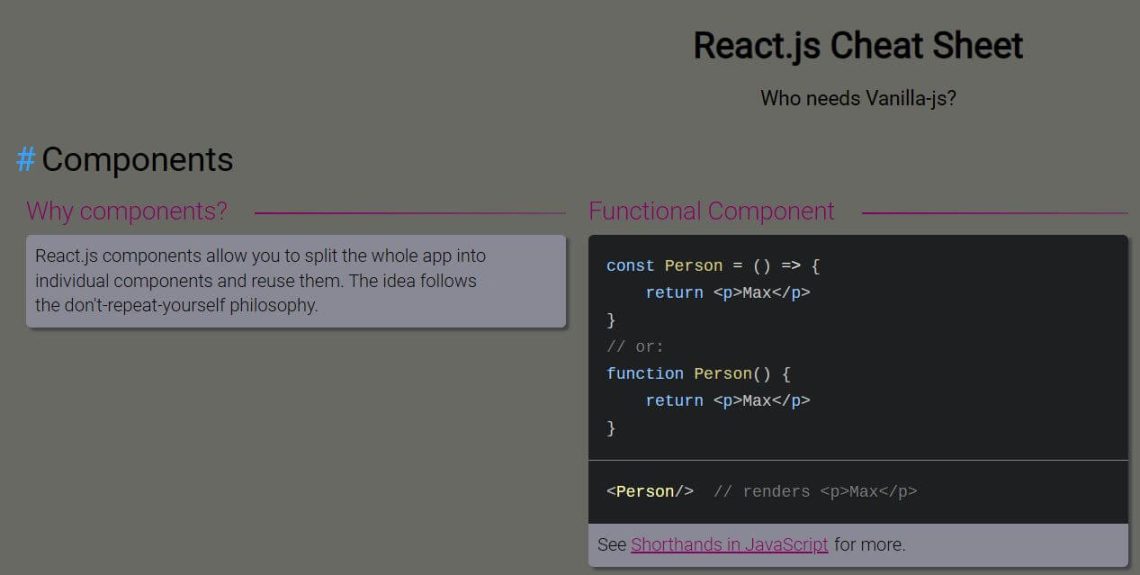Click the '// renders <p>Max</p>' comment
The width and height of the screenshot is (1140, 575).
tap(815, 492)
